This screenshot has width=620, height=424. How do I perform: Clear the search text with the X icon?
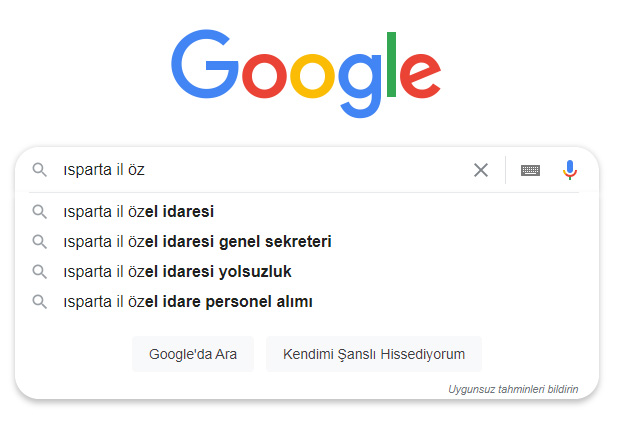[481, 170]
